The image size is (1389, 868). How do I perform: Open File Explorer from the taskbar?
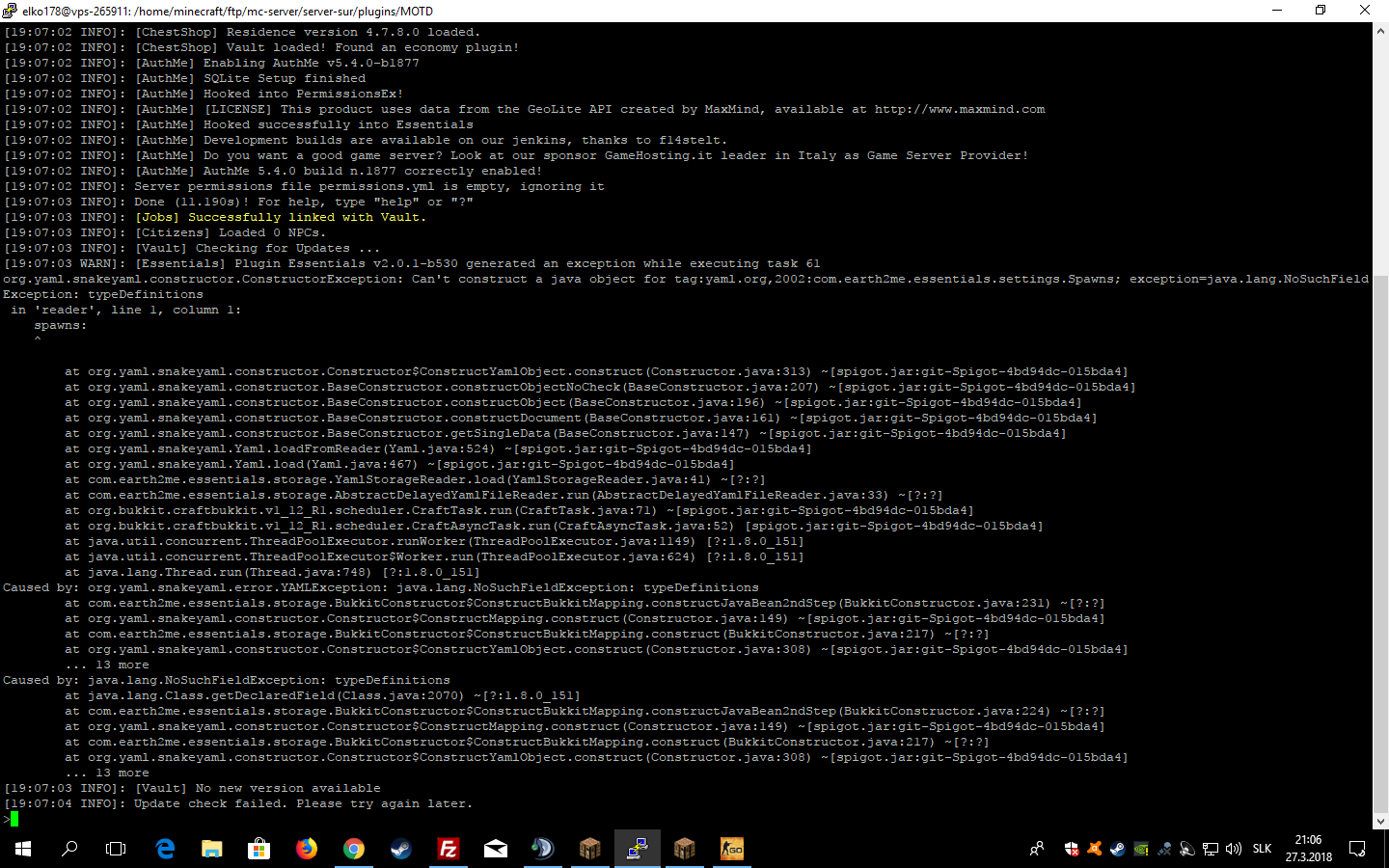coord(212,849)
